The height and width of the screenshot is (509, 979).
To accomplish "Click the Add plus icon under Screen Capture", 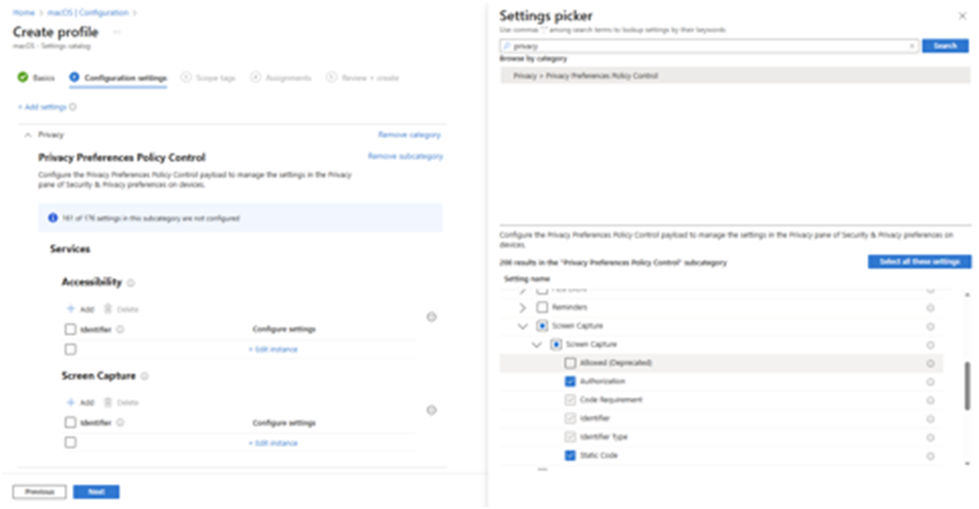I will point(71,402).
